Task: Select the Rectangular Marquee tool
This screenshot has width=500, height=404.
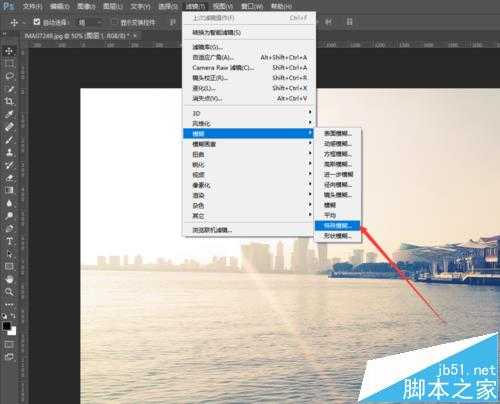Action: click(9, 63)
